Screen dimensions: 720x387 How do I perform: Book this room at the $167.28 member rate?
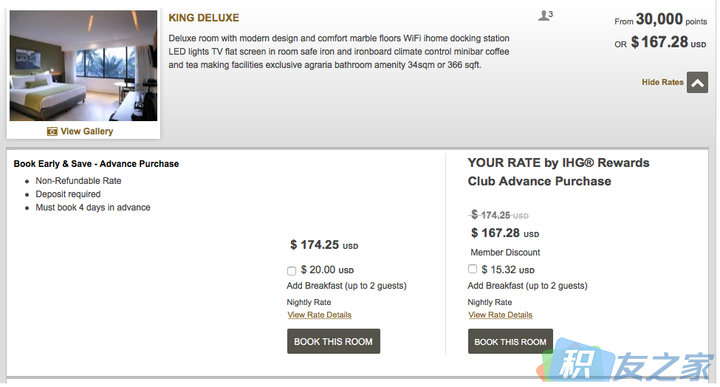tap(510, 342)
